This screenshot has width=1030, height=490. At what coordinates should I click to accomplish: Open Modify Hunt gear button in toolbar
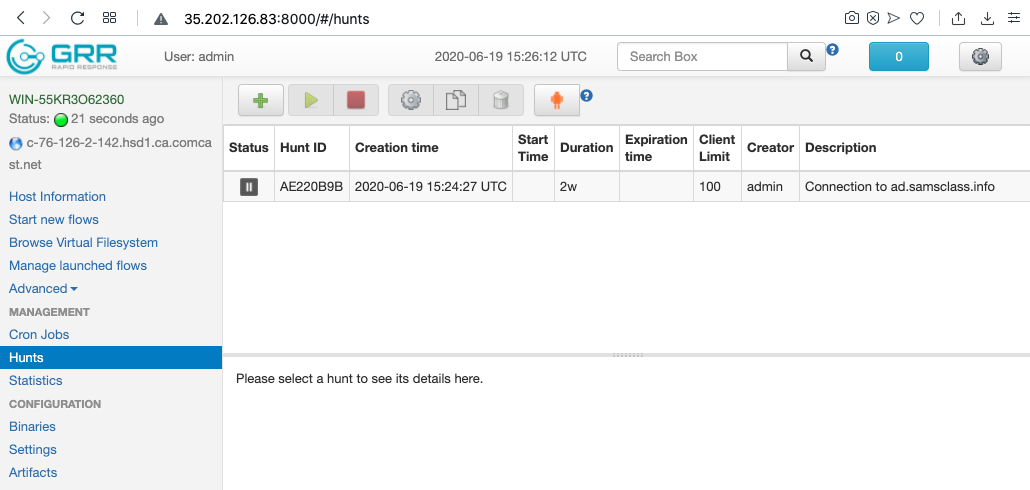(x=411, y=100)
